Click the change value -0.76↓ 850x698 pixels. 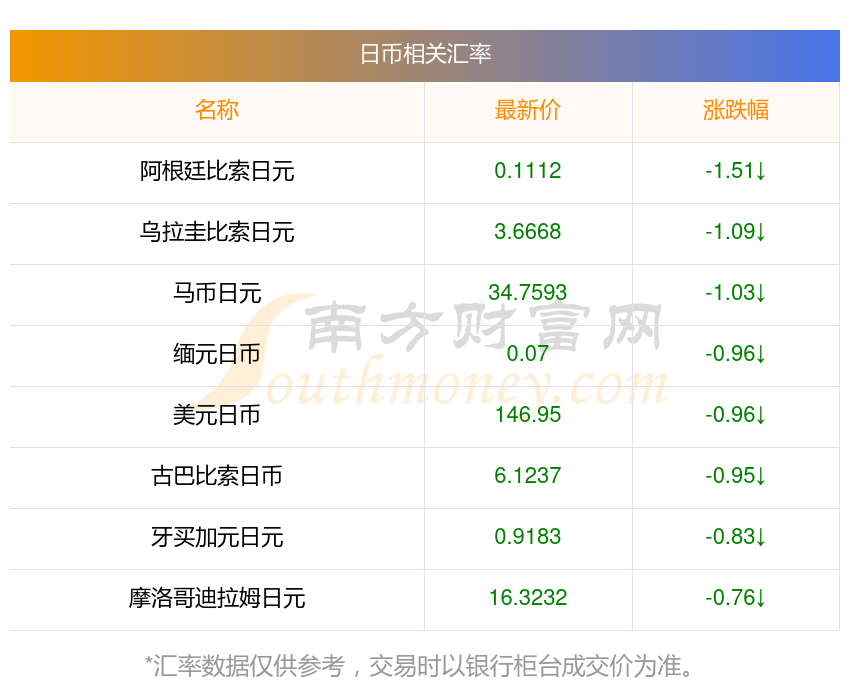point(736,598)
